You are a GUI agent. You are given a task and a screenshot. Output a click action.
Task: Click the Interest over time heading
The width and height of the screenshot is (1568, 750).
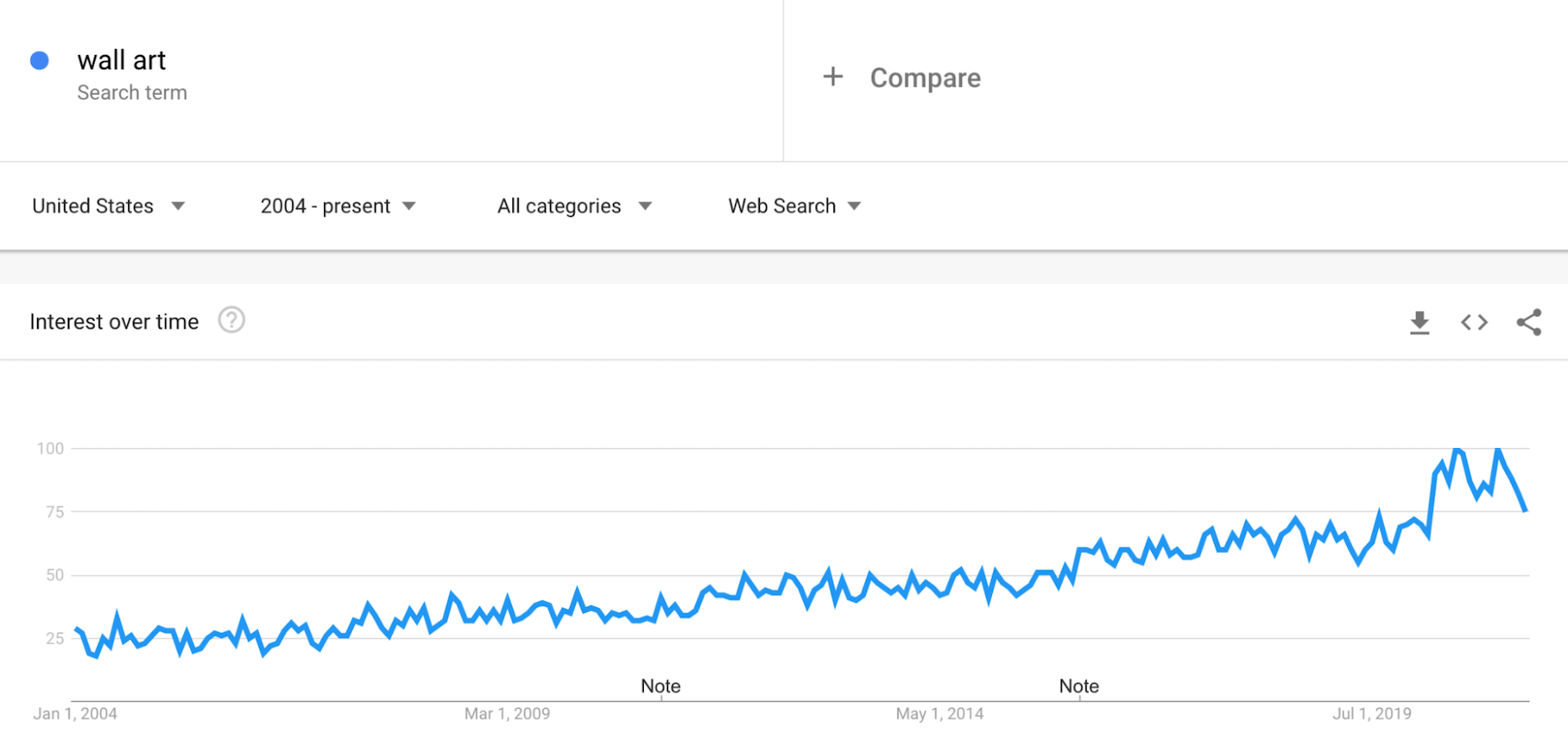click(x=114, y=322)
